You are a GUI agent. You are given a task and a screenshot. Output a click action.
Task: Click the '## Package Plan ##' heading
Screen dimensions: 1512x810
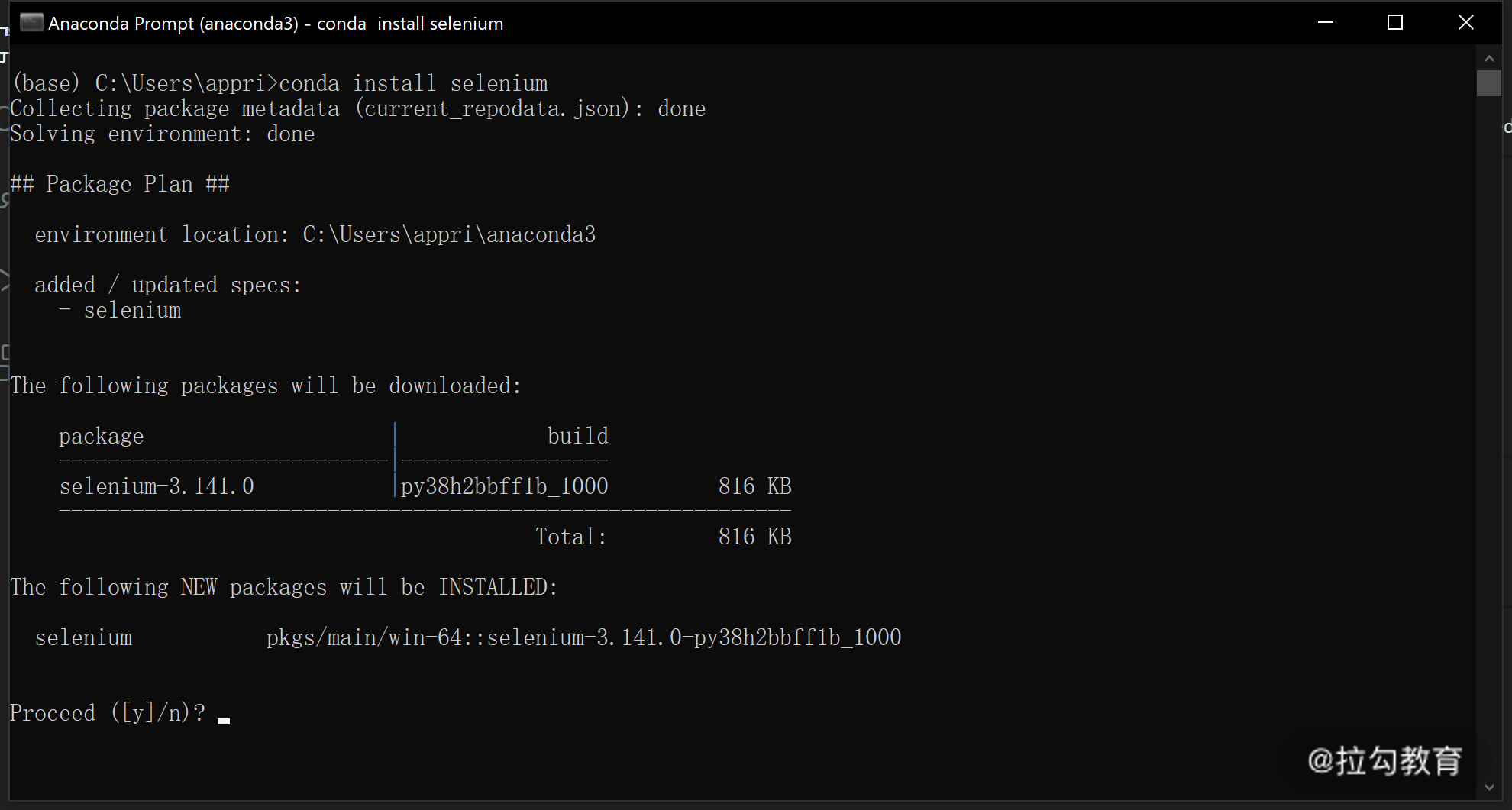pos(120,184)
